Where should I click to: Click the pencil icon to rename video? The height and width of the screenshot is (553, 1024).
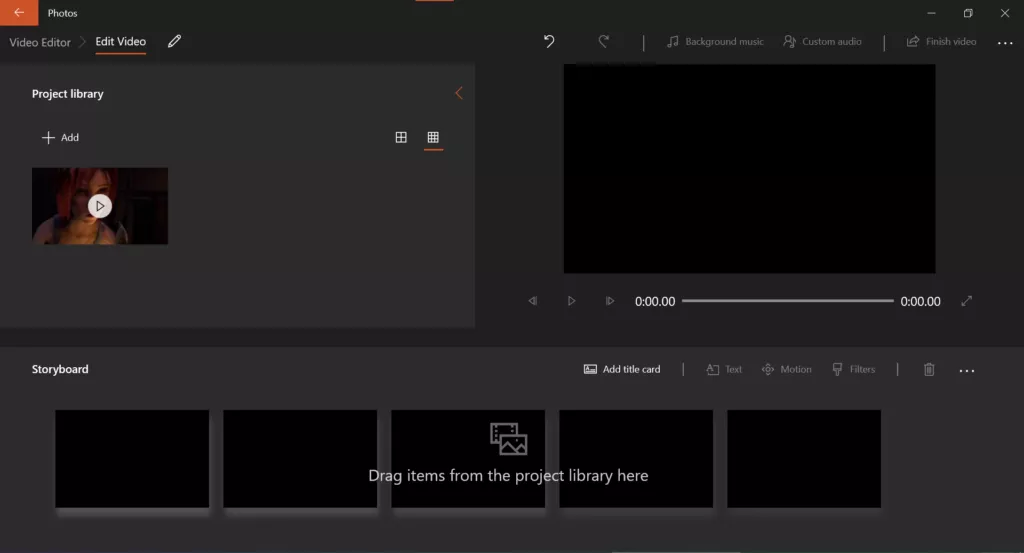[x=175, y=42]
